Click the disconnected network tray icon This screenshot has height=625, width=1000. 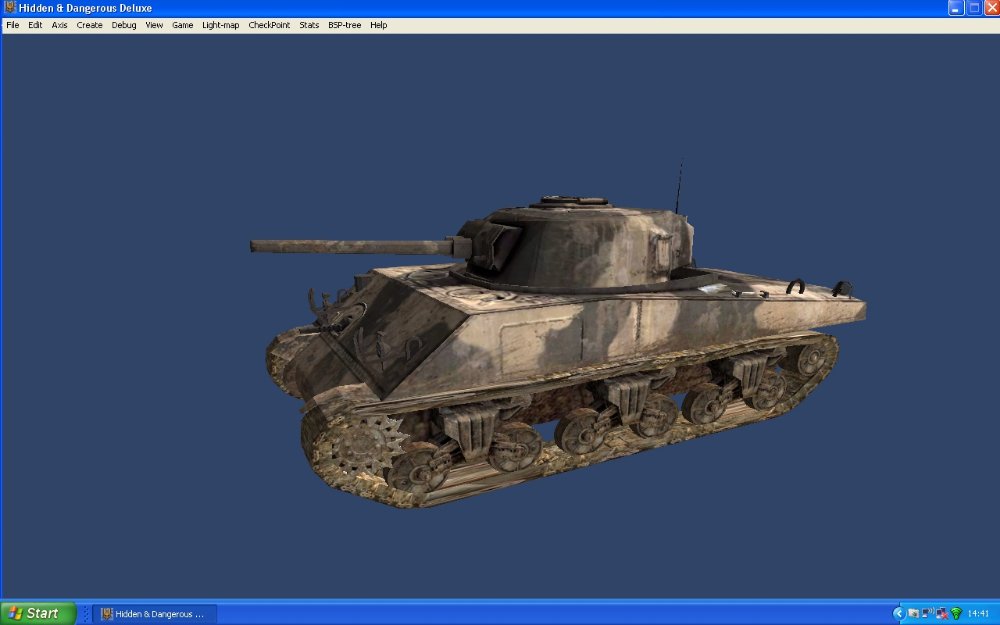[x=942, y=614]
